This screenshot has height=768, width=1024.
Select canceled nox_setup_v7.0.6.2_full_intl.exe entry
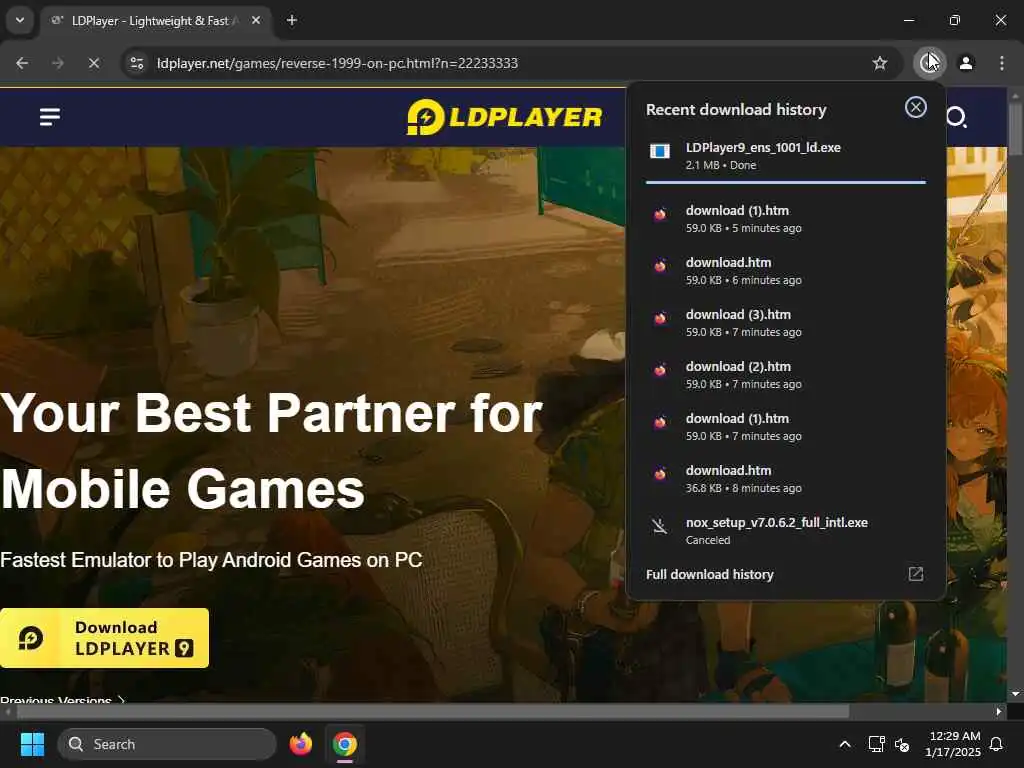coord(786,531)
